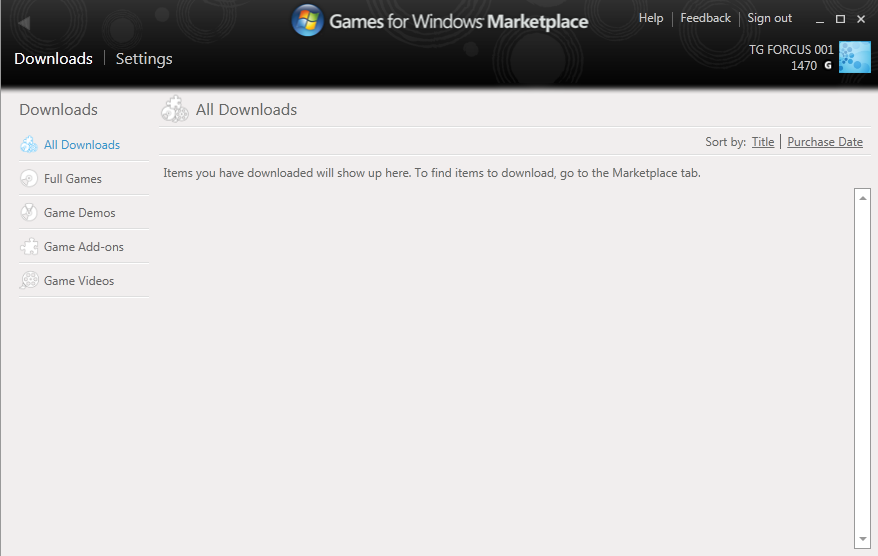Click the Game Demos icon
The height and width of the screenshot is (556, 878).
click(x=29, y=213)
